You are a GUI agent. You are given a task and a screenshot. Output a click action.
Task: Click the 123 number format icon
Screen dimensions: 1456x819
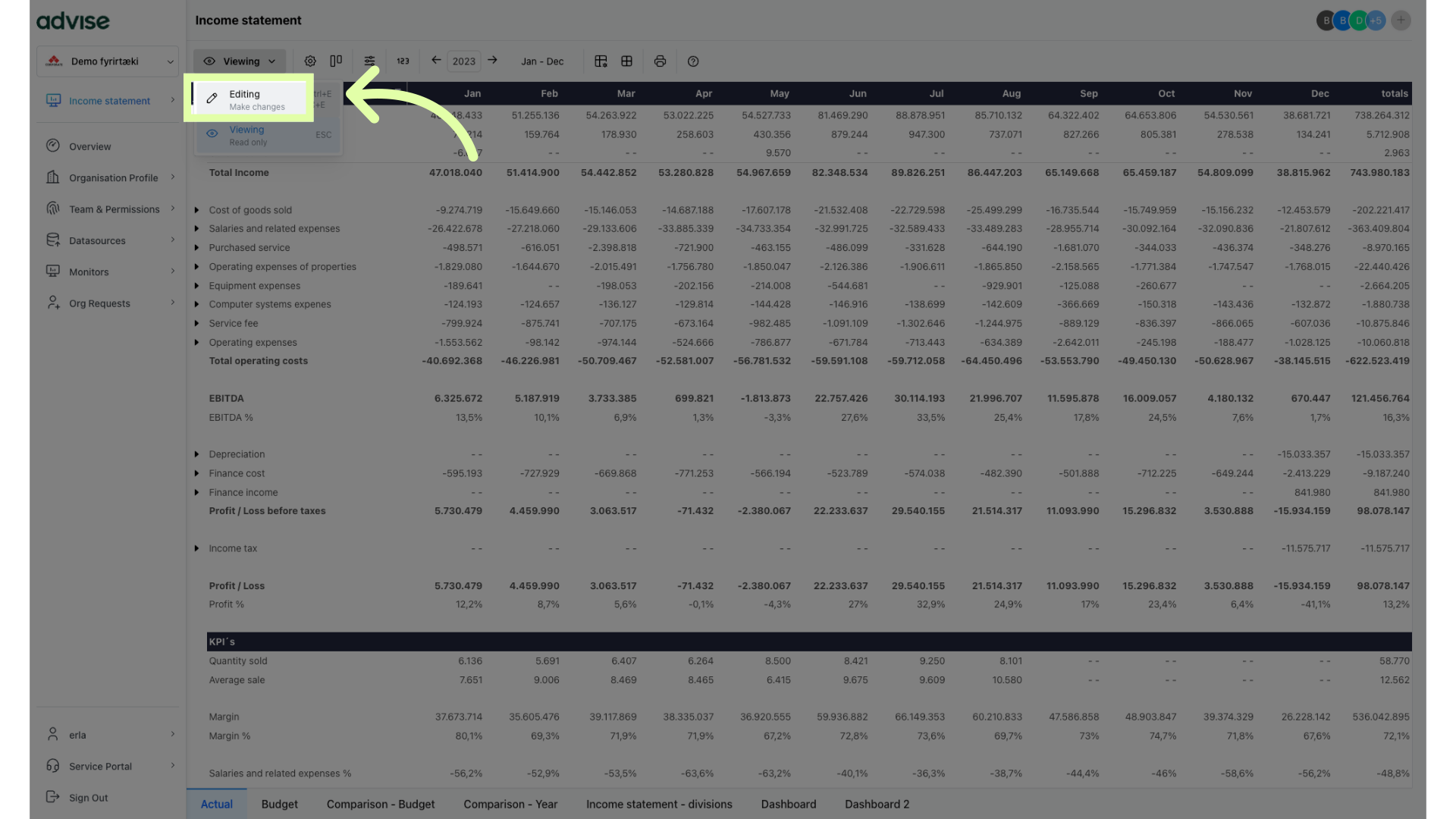[403, 61]
